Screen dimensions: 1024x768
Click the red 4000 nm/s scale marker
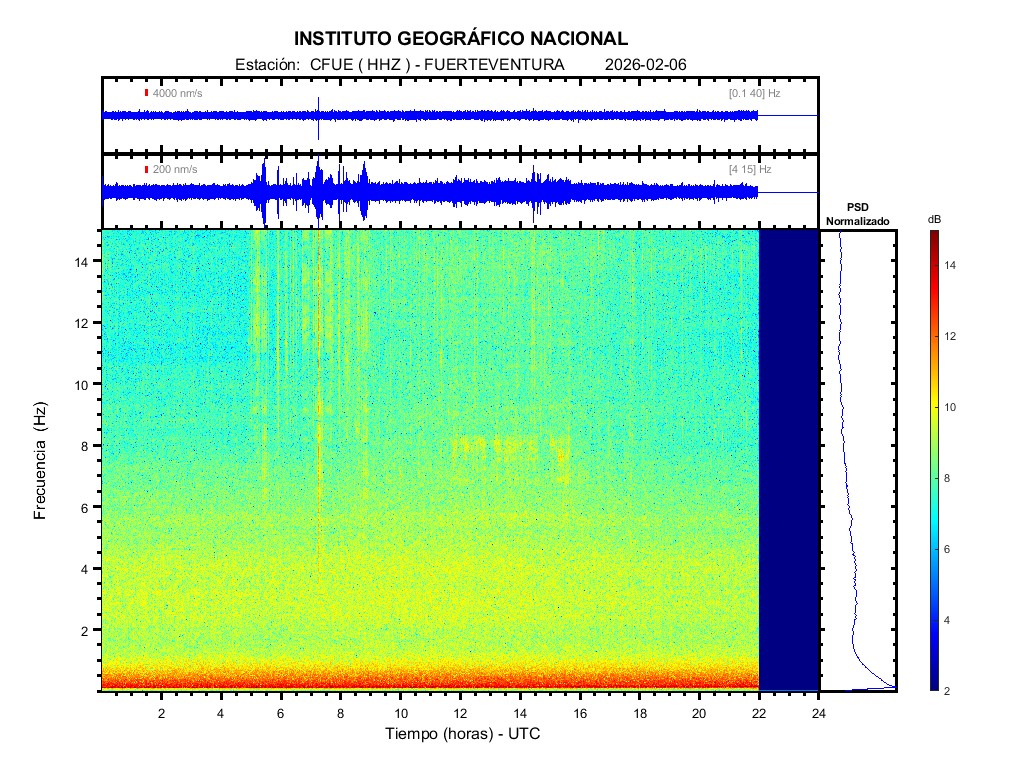click(147, 93)
